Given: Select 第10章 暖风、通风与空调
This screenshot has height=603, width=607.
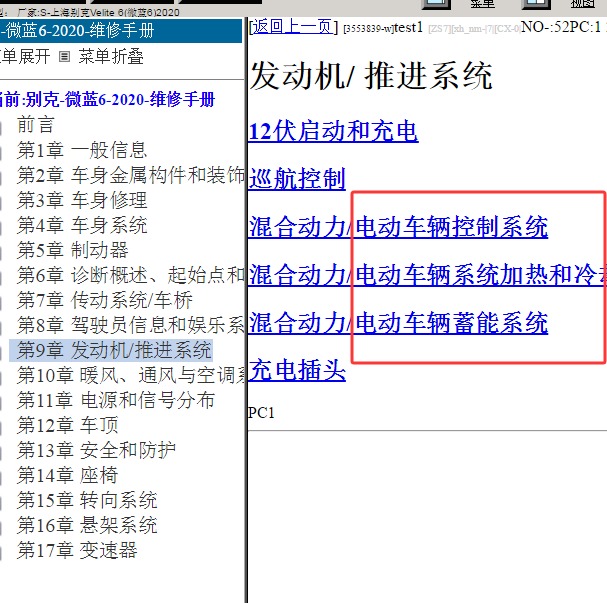Looking at the screenshot, I should click(x=130, y=375).
